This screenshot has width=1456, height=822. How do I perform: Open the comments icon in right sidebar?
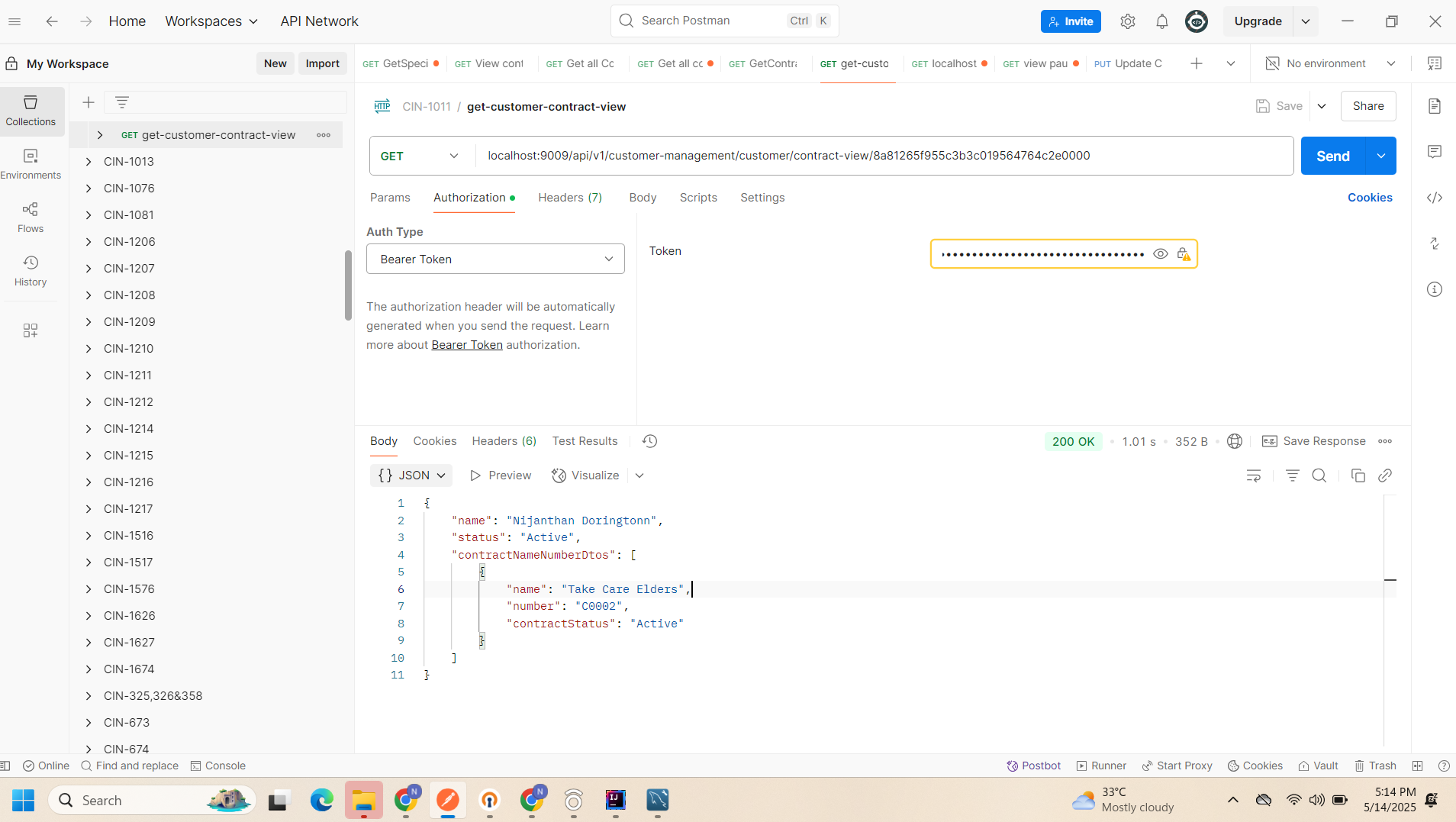pos(1435,152)
